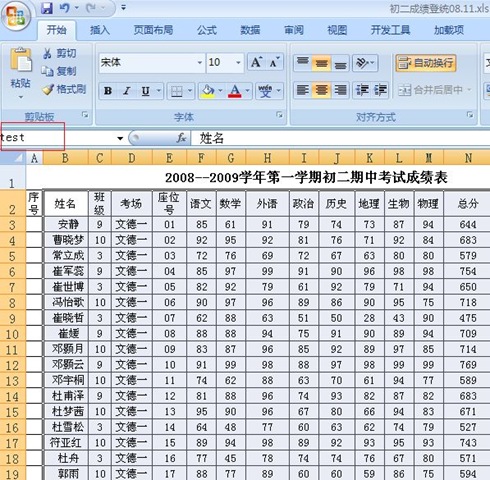Align text to bottom of cell
Viewport: 490px width, 480px height.
340,63
